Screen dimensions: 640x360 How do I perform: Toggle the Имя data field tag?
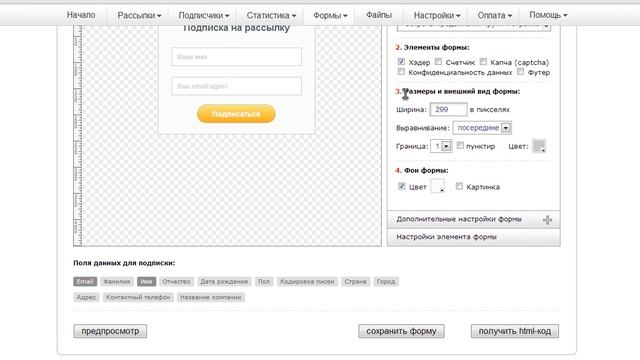tap(146, 282)
